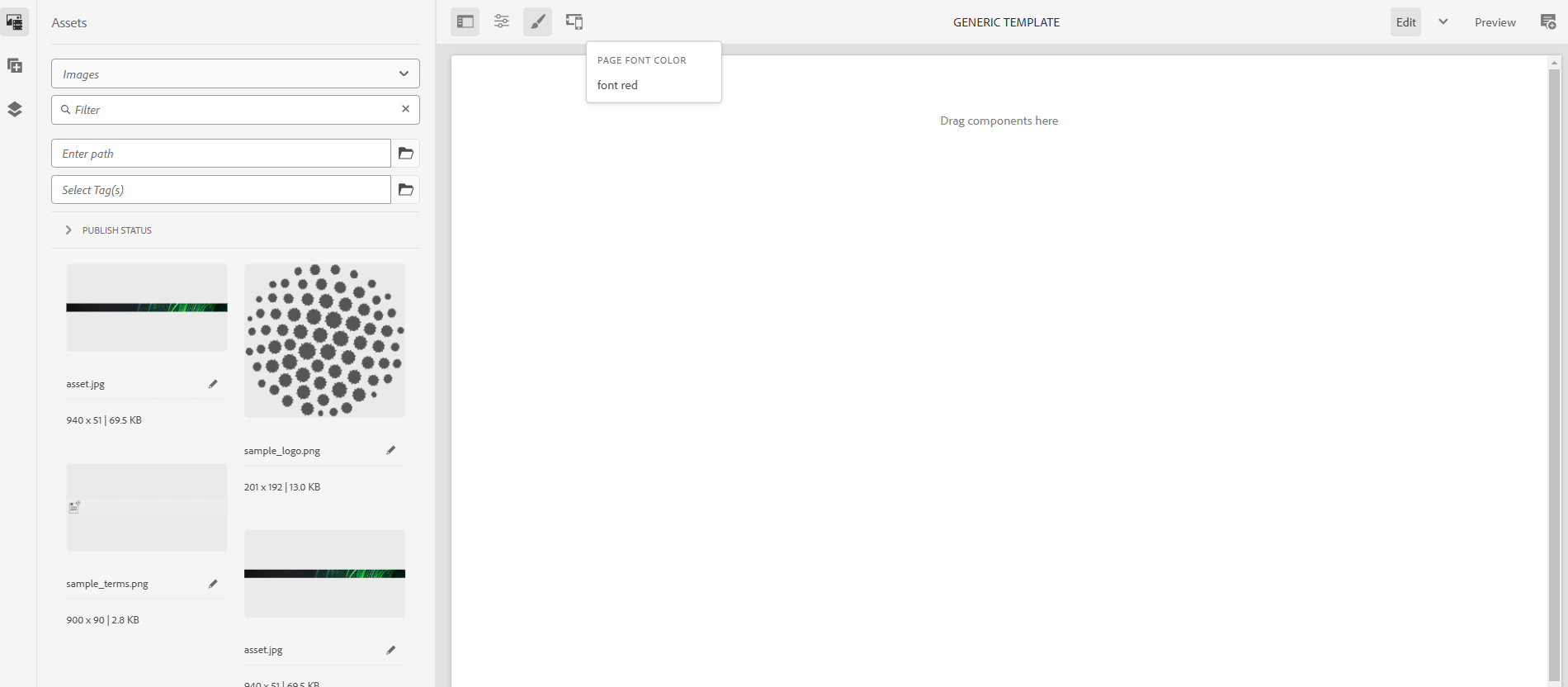Click the annotations icon at top right
Image resolution: width=1568 pixels, height=687 pixels.
tap(1548, 22)
